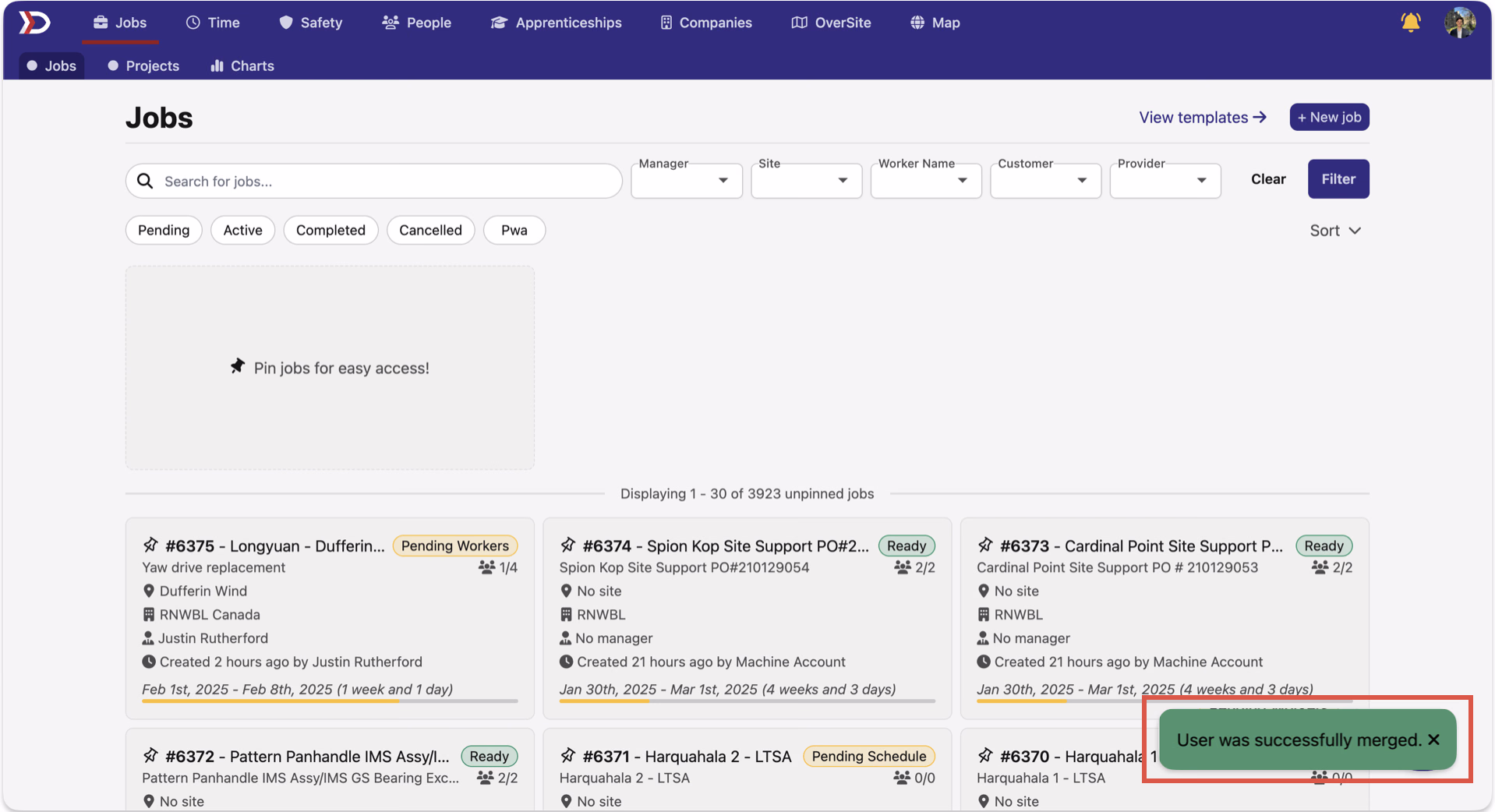Toggle the Pending status filter

click(x=164, y=230)
